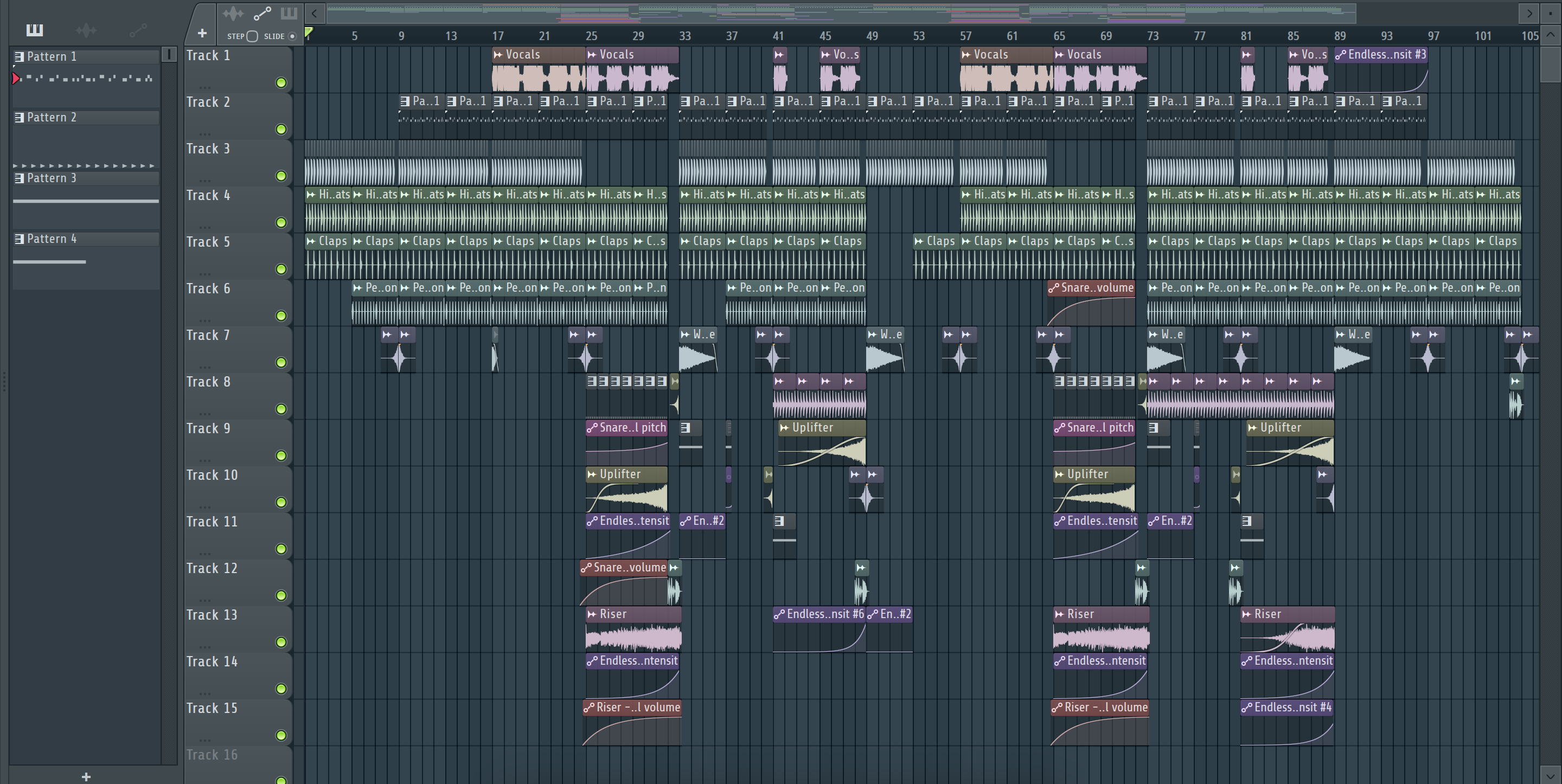Click the plus tab above Track 1
Screen dimensions: 1562x784
point(202,34)
